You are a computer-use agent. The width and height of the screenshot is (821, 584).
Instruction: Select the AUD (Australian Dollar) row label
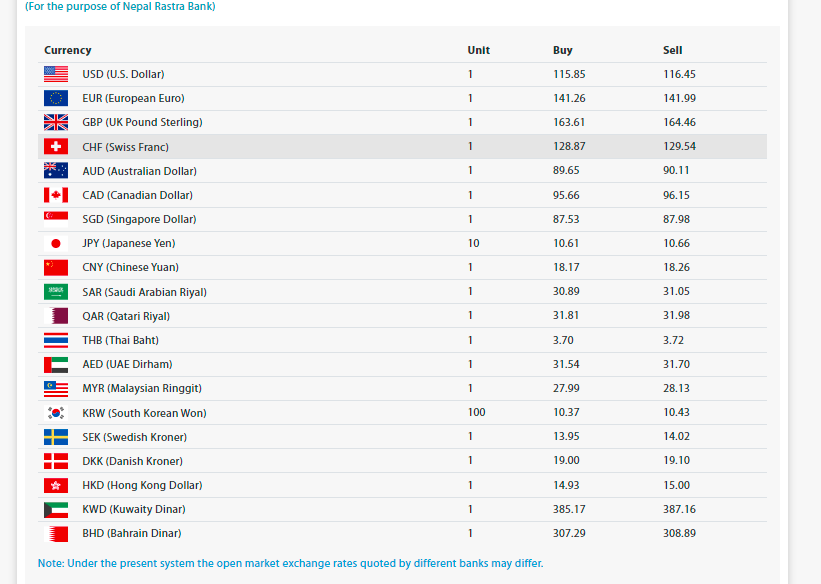pos(139,171)
